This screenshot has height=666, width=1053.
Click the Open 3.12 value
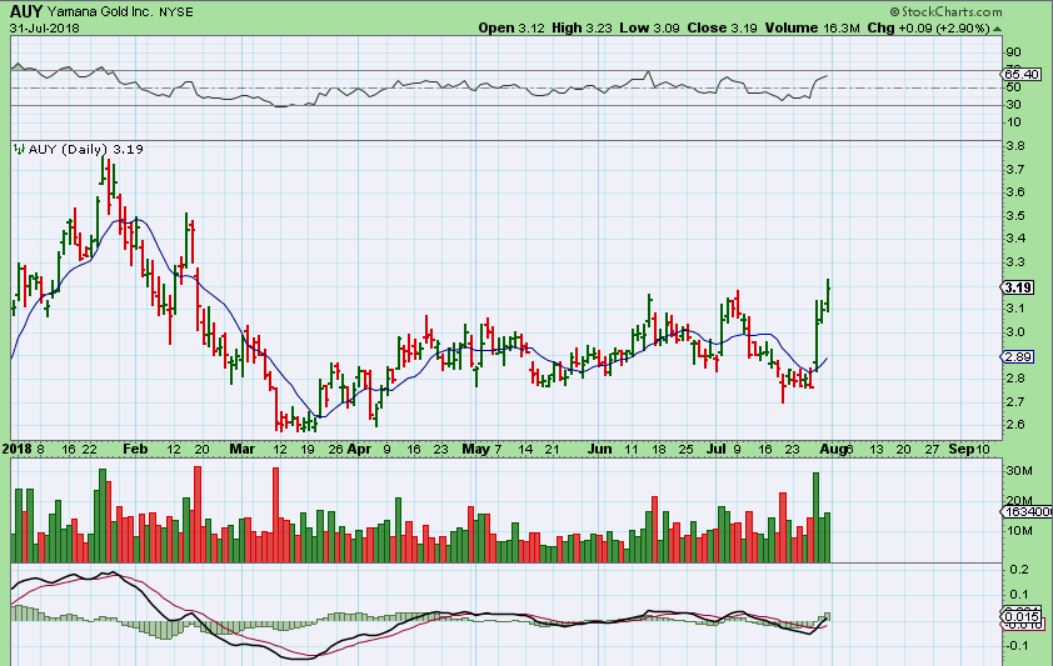tap(511, 28)
